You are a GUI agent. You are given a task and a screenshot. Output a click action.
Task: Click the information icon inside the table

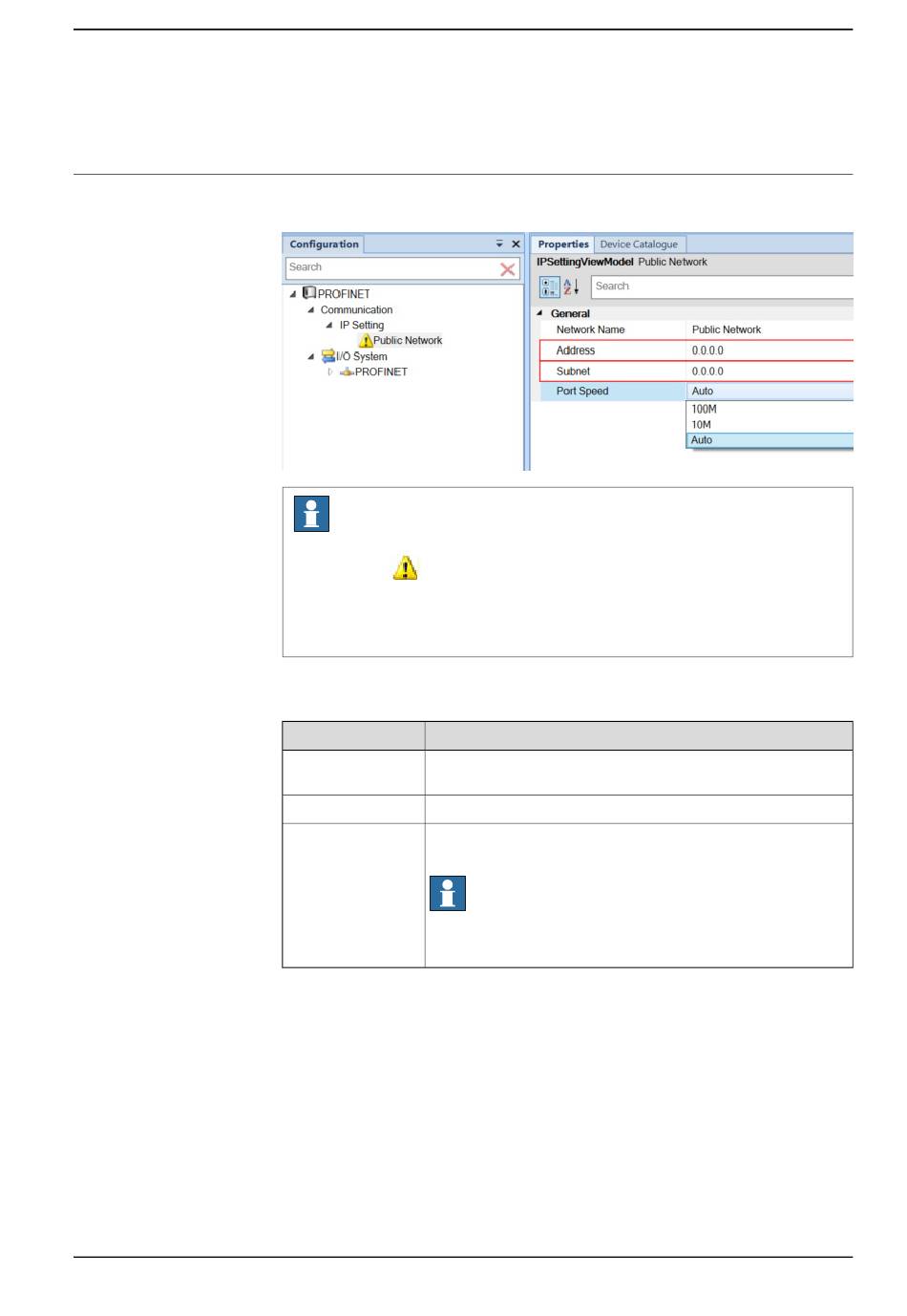click(448, 893)
